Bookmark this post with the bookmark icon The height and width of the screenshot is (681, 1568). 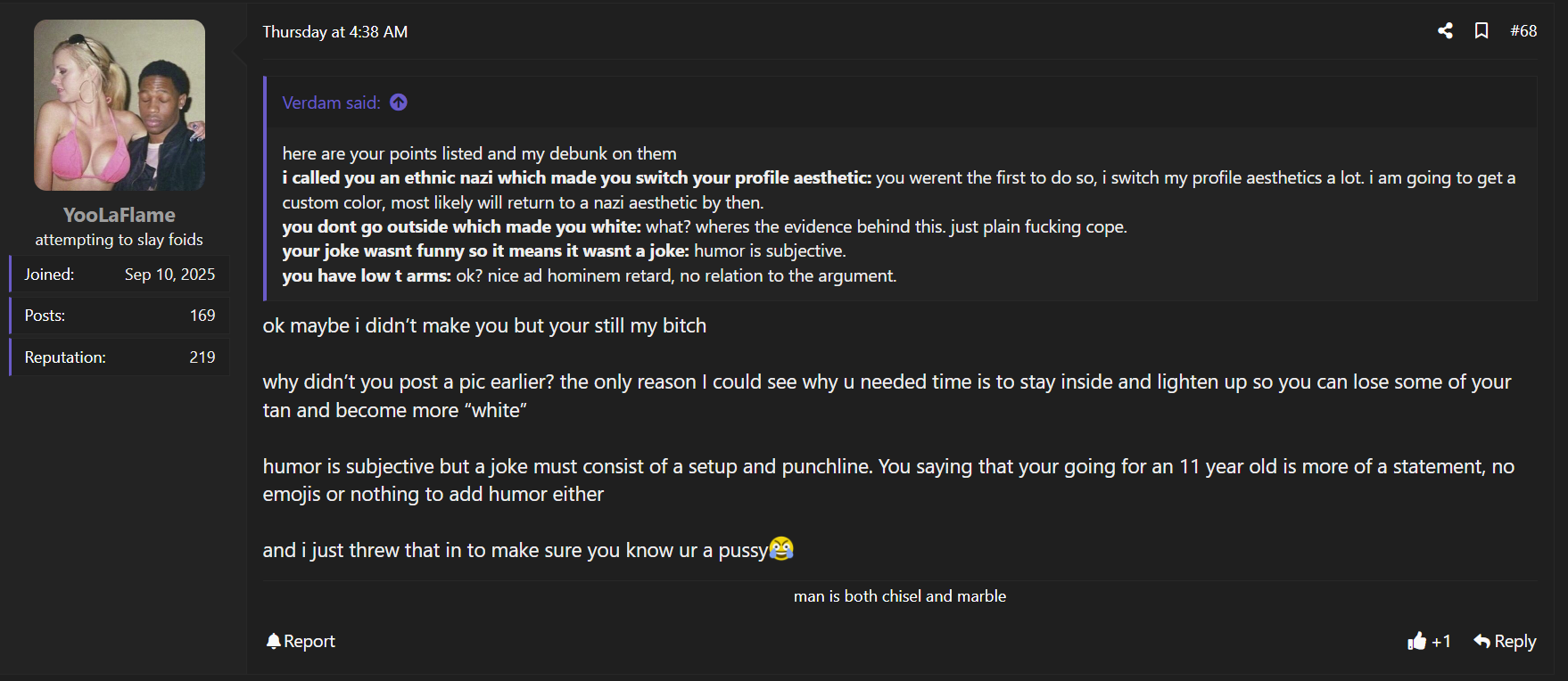click(1481, 31)
